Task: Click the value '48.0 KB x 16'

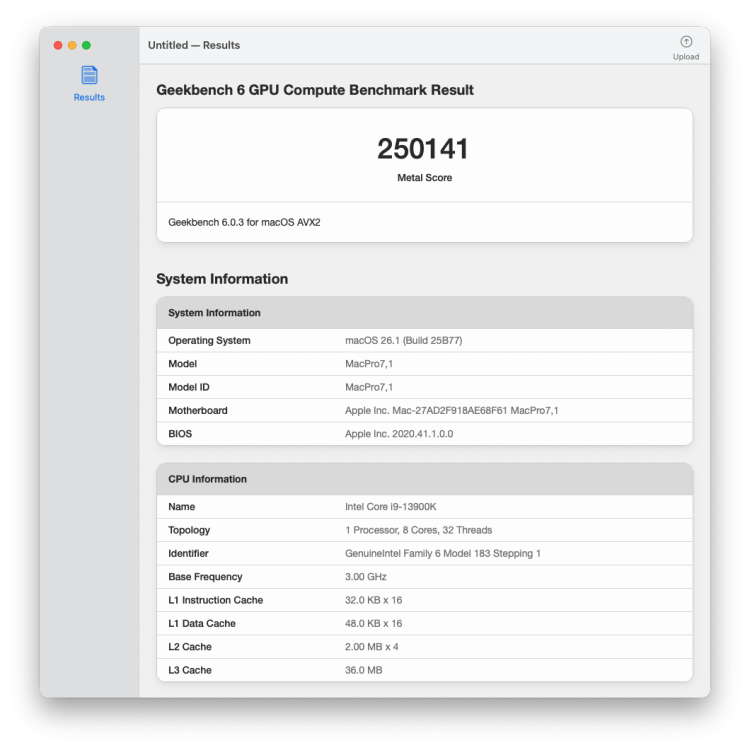Action: tap(374, 624)
